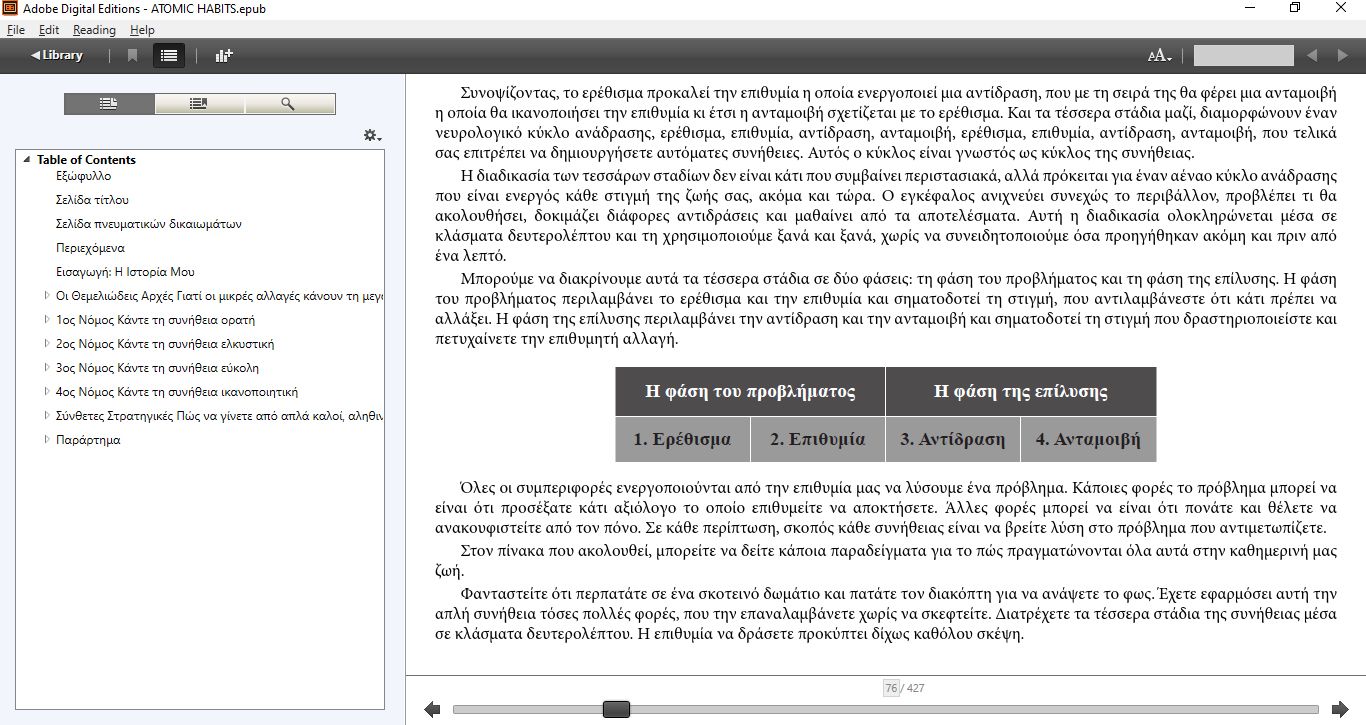
Task: Click 'Η φάση του προβλήματος' header cell
Action: [750, 391]
